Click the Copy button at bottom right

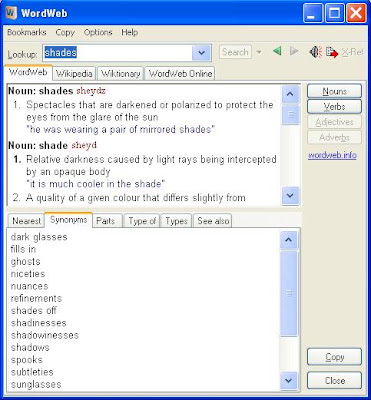pyautogui.click(x=334, y=357)
